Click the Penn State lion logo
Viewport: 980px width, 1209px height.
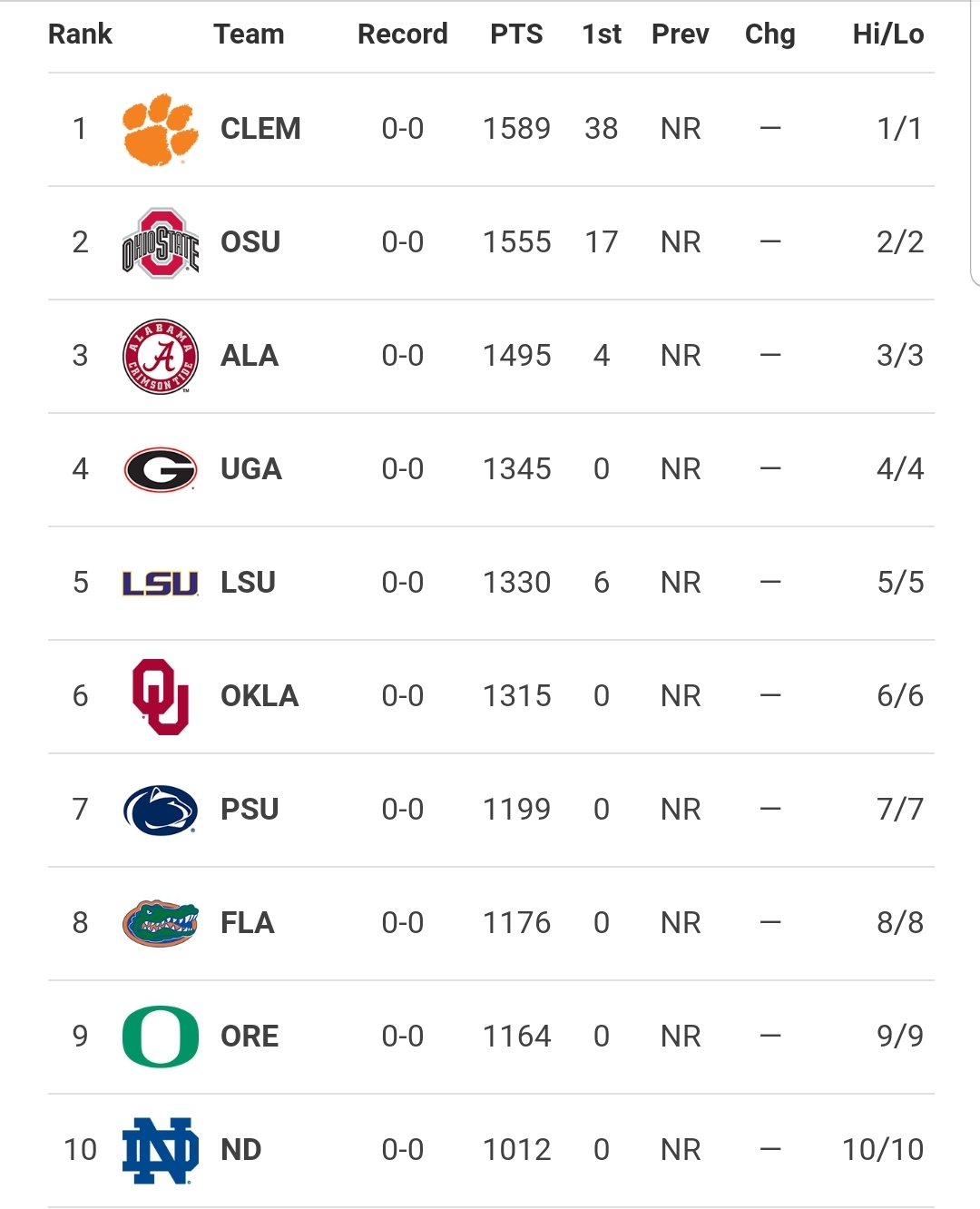pos(160,810)
